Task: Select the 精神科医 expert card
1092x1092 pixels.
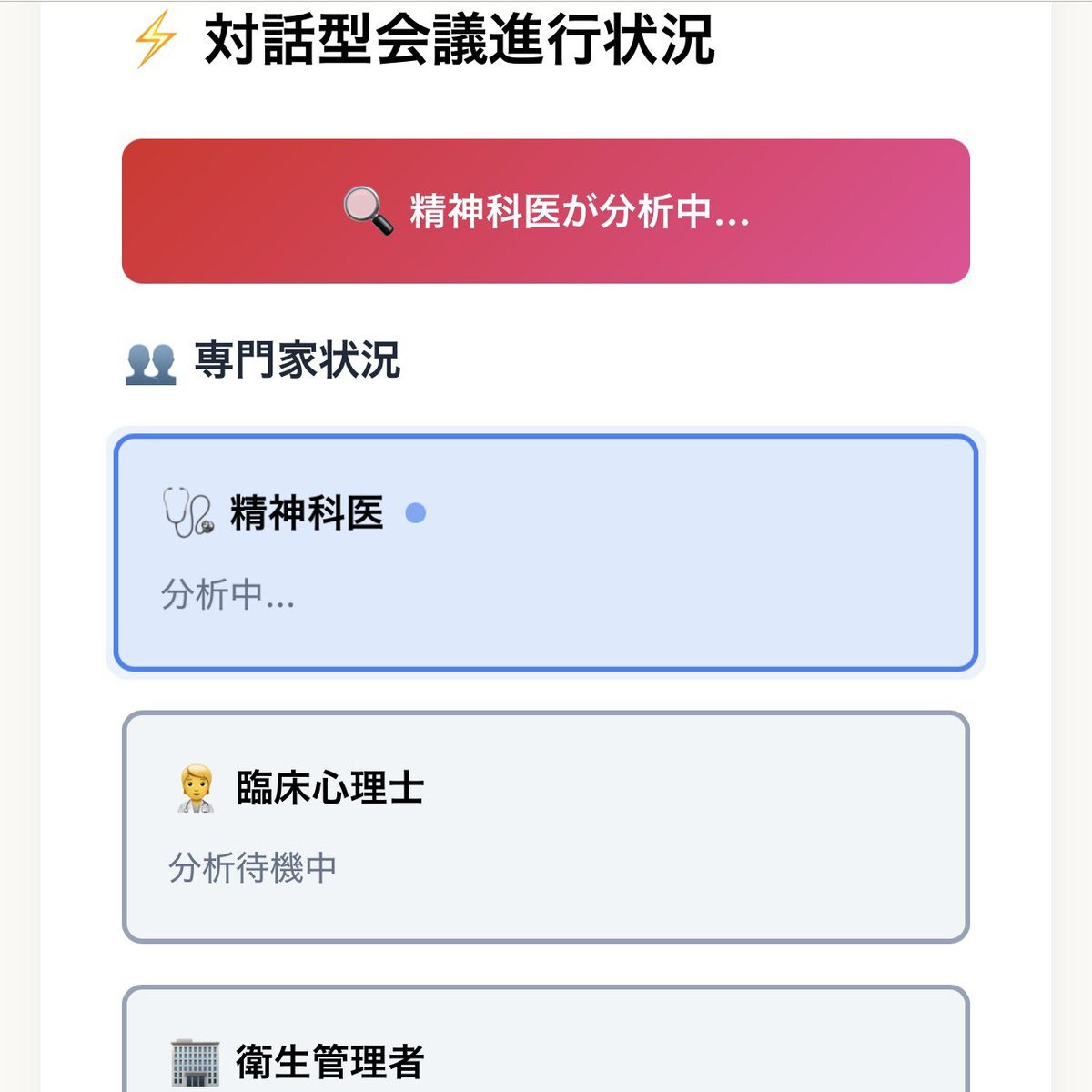Action: point(546,553)
